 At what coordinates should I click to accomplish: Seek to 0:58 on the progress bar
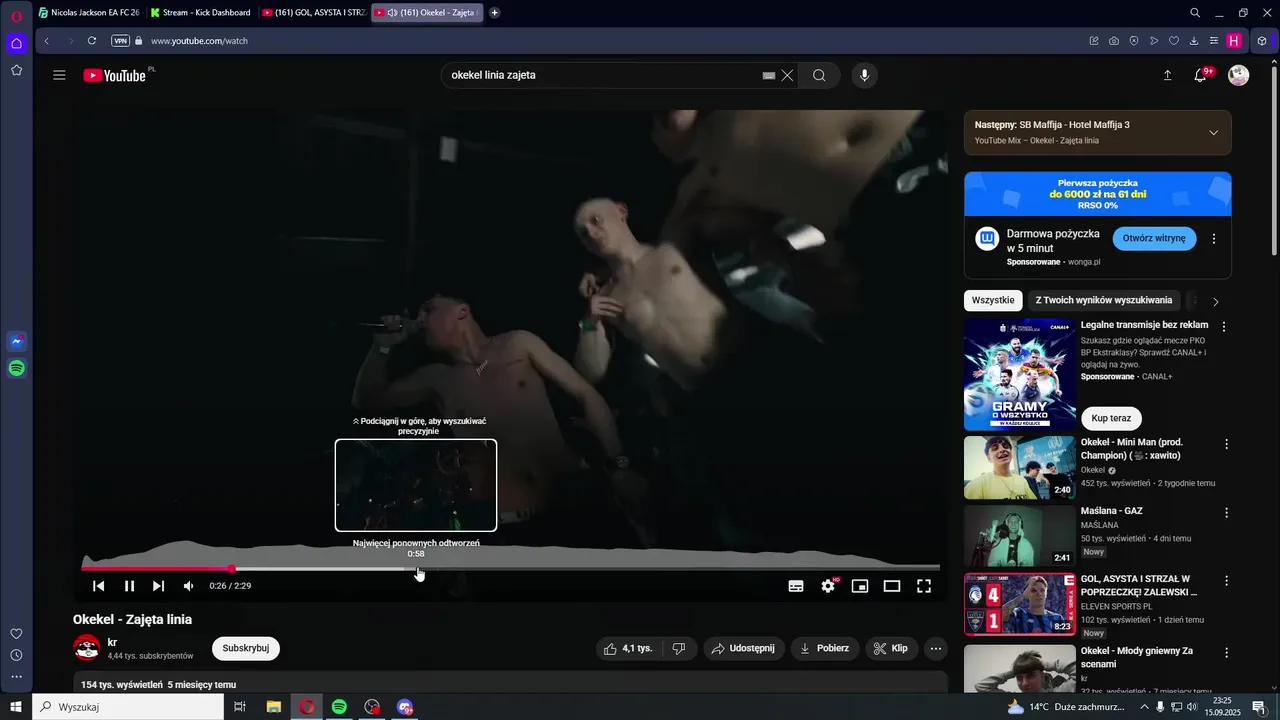point(416,568)
